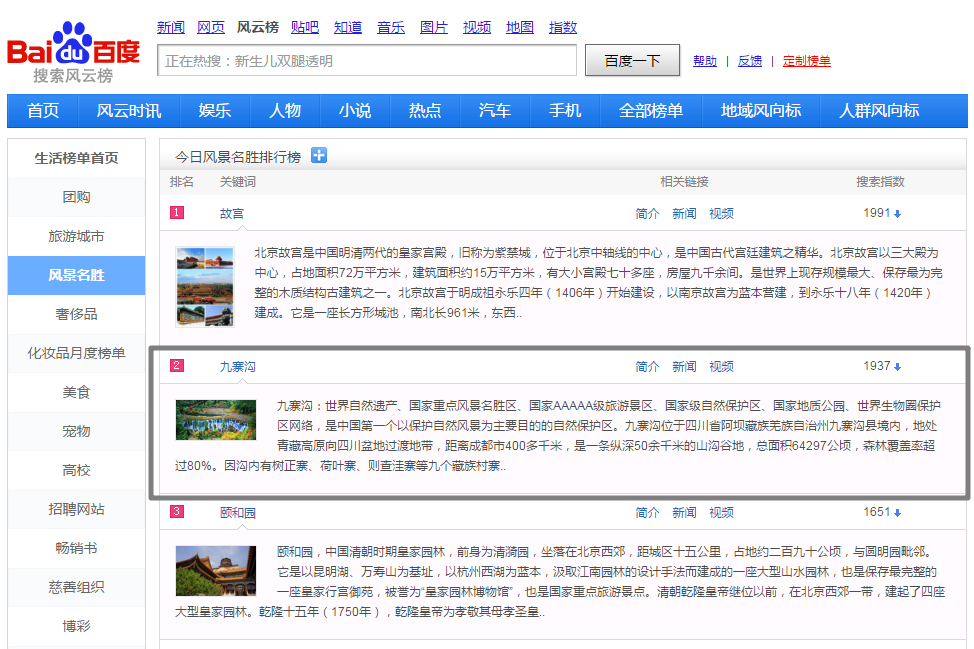Open the 音乐 top link
974x649 pixels.
tap(391, 27)
